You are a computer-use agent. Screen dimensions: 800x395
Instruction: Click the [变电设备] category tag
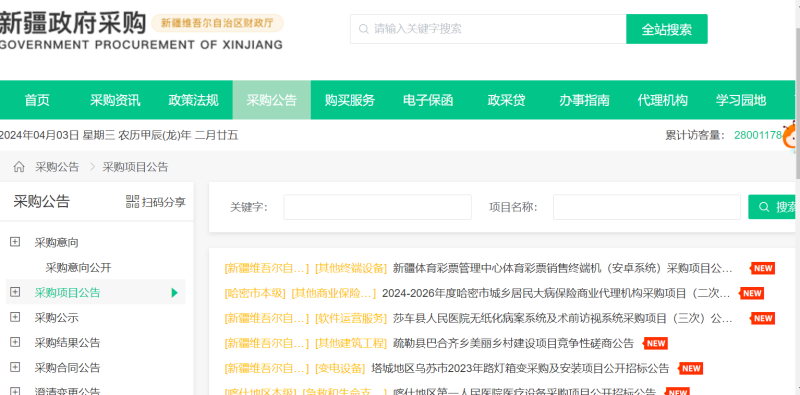340,368
